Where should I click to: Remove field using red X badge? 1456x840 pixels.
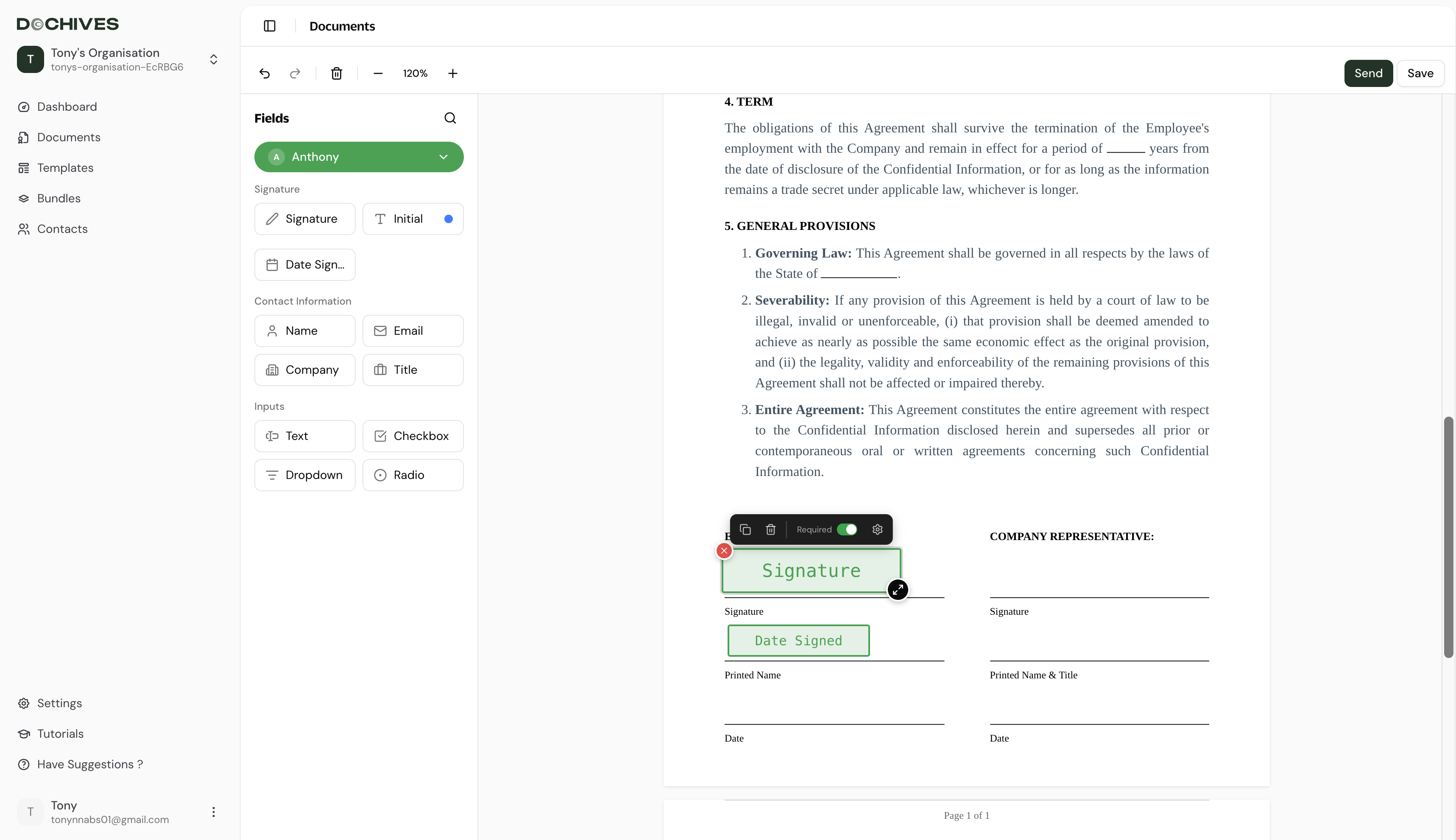point(724,551)
